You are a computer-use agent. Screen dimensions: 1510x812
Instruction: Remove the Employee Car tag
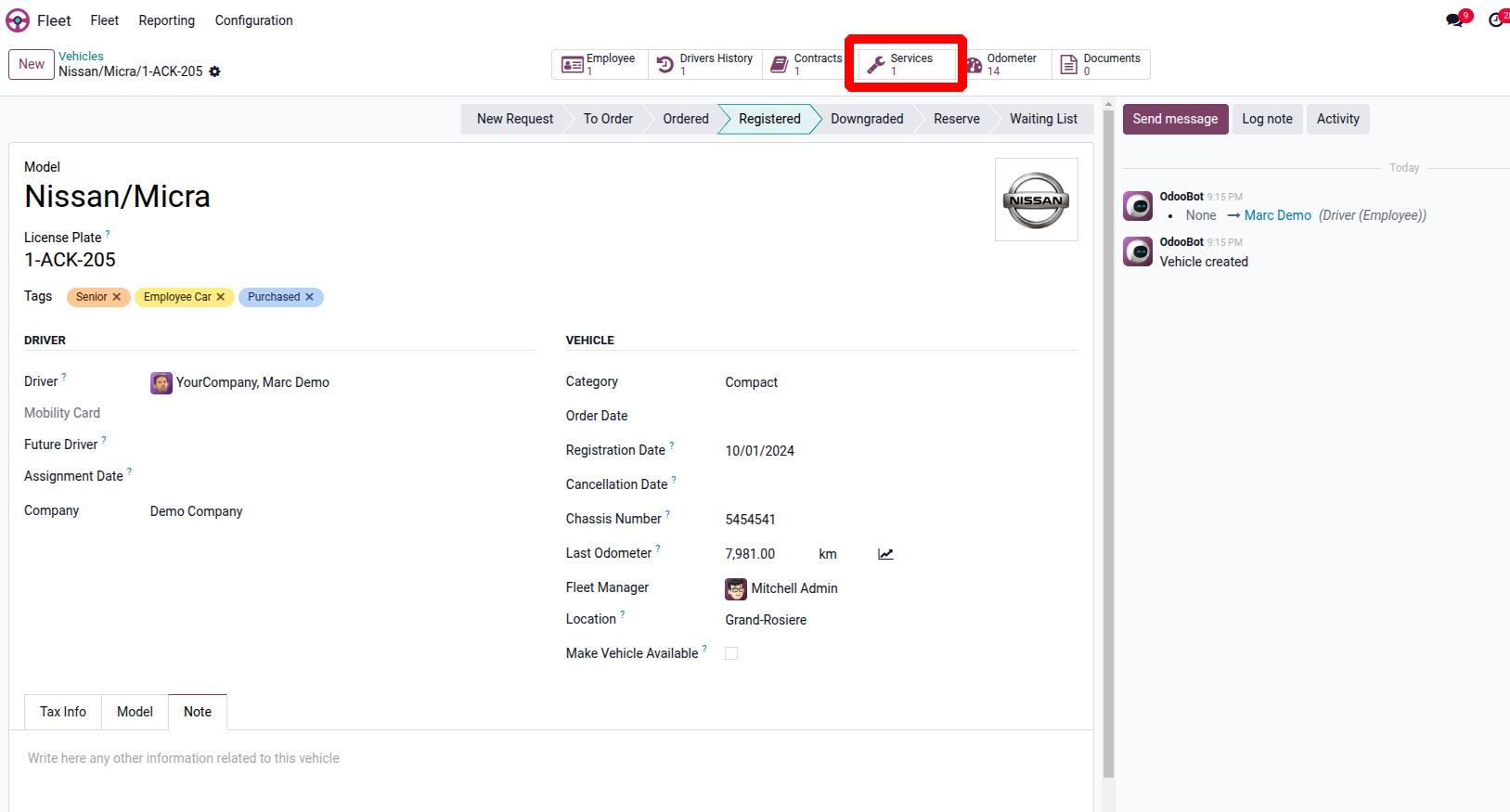pyautogui.click(x=221, y=297)
